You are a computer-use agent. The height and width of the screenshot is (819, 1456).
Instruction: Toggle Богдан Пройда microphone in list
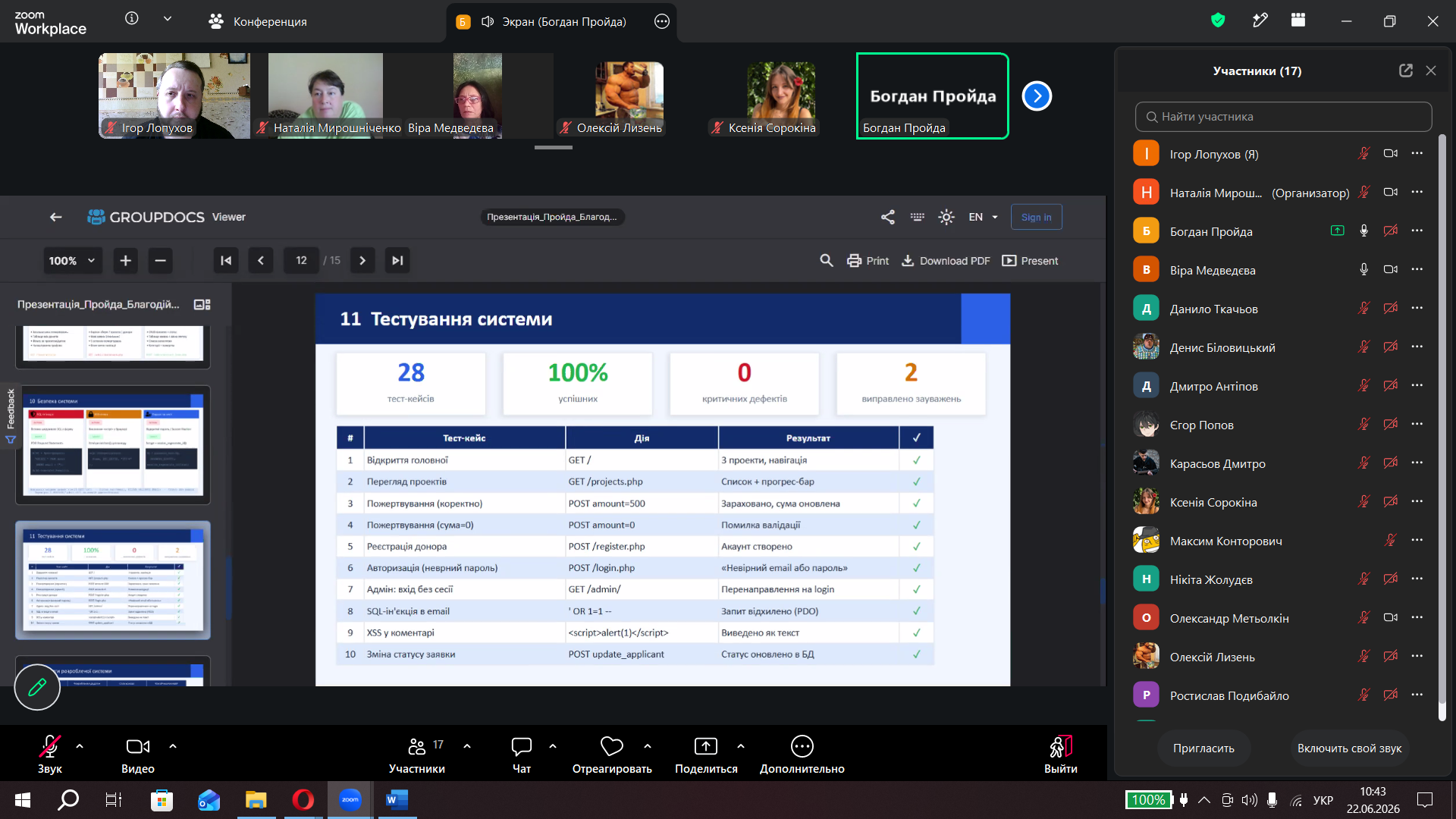tap(1364, 231)
